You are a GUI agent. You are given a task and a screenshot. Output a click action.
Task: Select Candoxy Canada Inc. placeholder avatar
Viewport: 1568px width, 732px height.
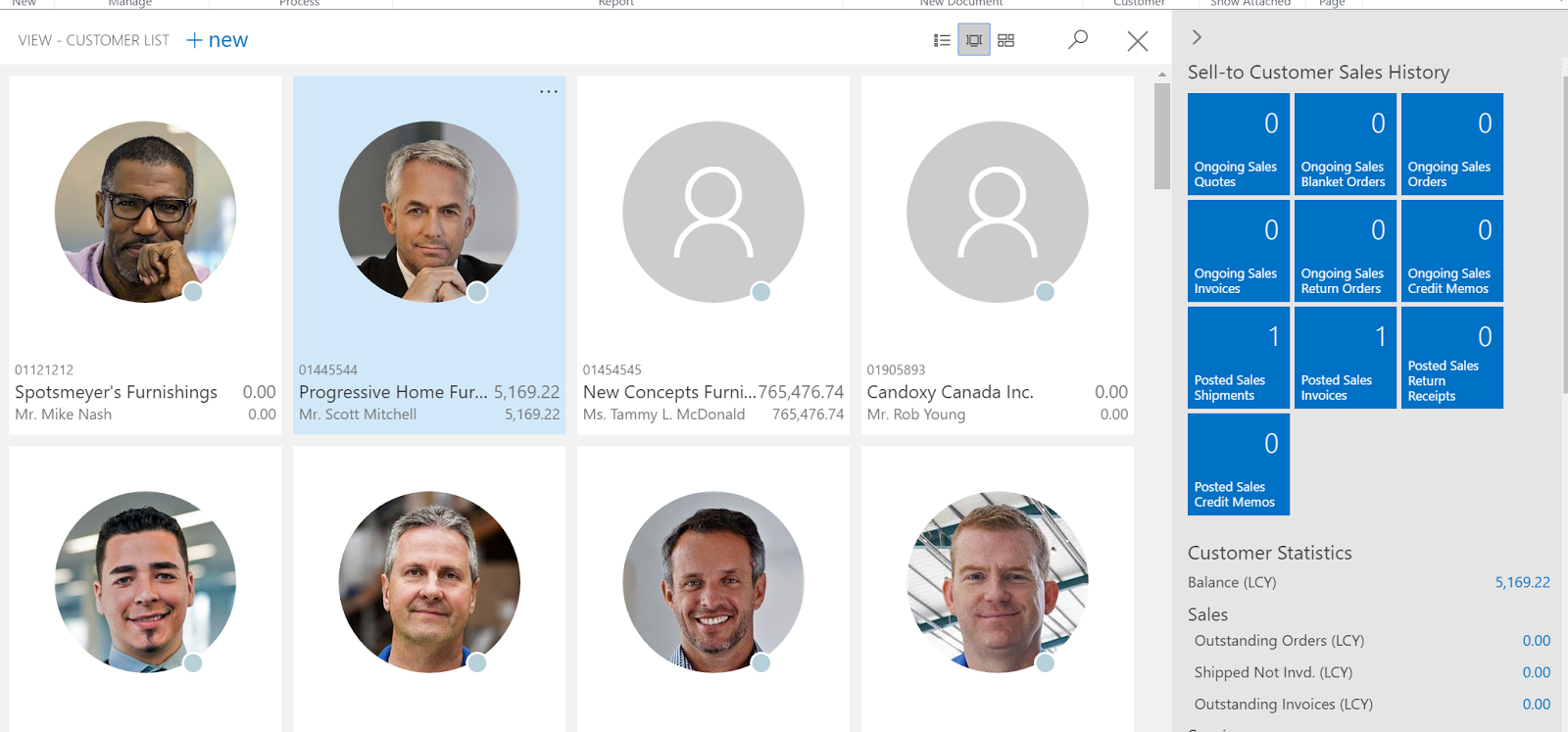(998, 212)
